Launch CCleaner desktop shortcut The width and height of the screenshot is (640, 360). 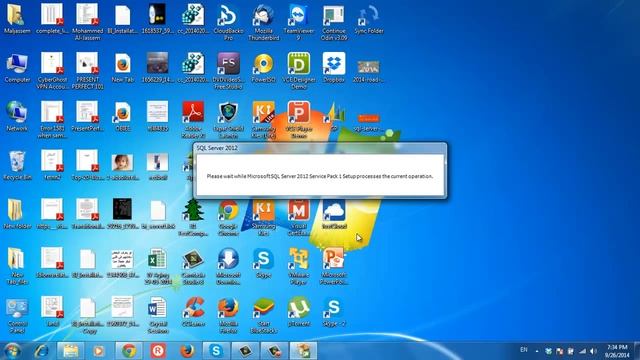click(x=193, y=312)
